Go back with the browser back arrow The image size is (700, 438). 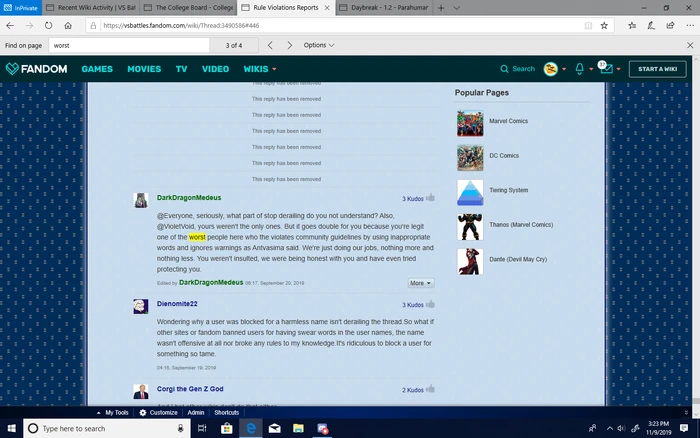[x=10, y=25]
